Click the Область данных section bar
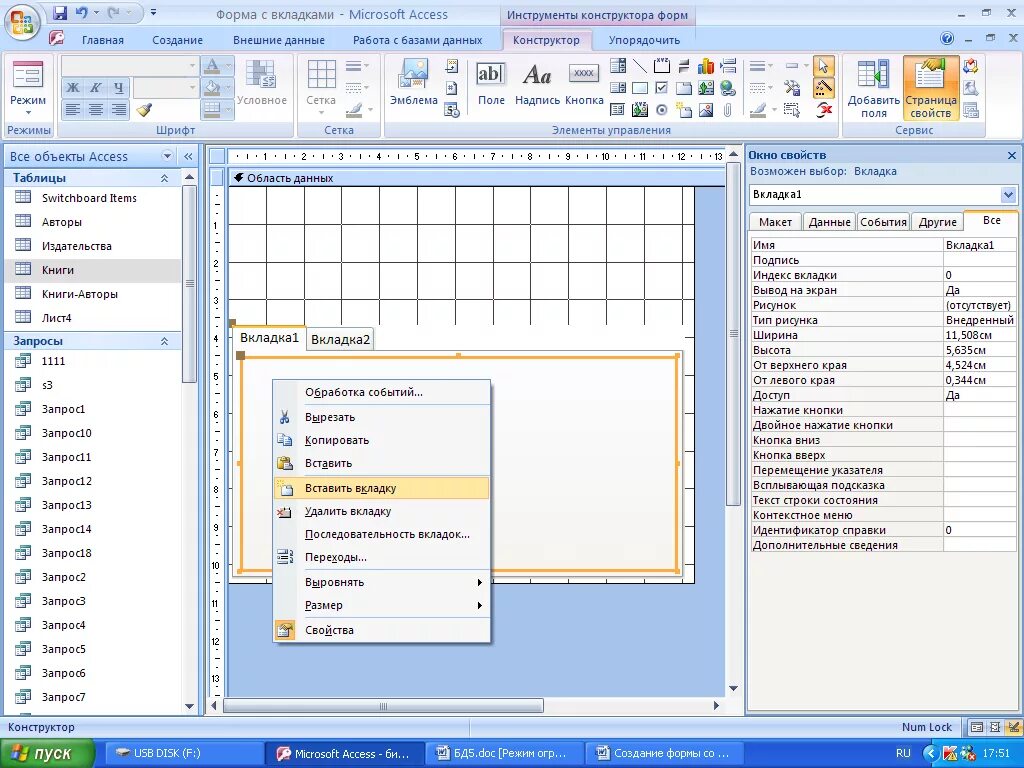This screenshot has height=768, width=1024. click(477, 178)
